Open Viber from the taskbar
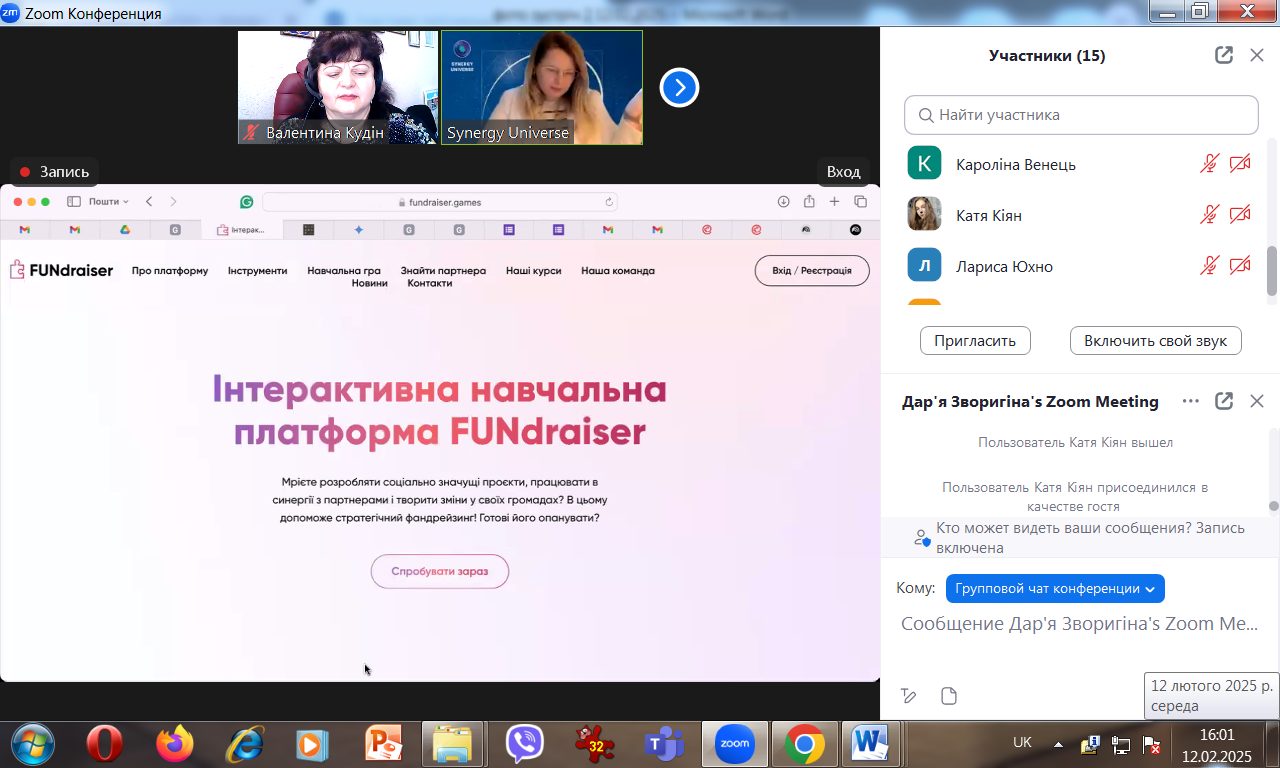Screen dimensions: 1280x768 (524, 744)
